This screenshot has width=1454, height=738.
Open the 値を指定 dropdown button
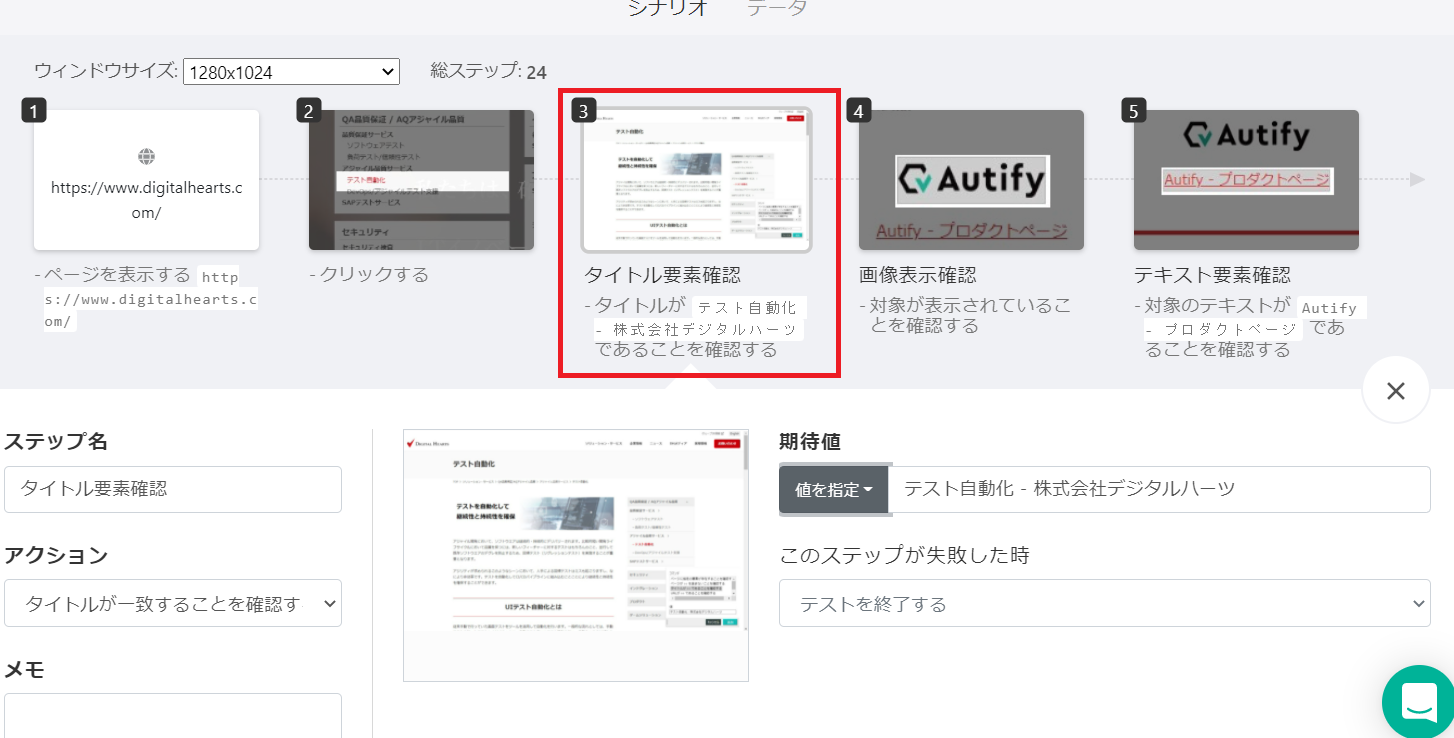tap(833, 490)
